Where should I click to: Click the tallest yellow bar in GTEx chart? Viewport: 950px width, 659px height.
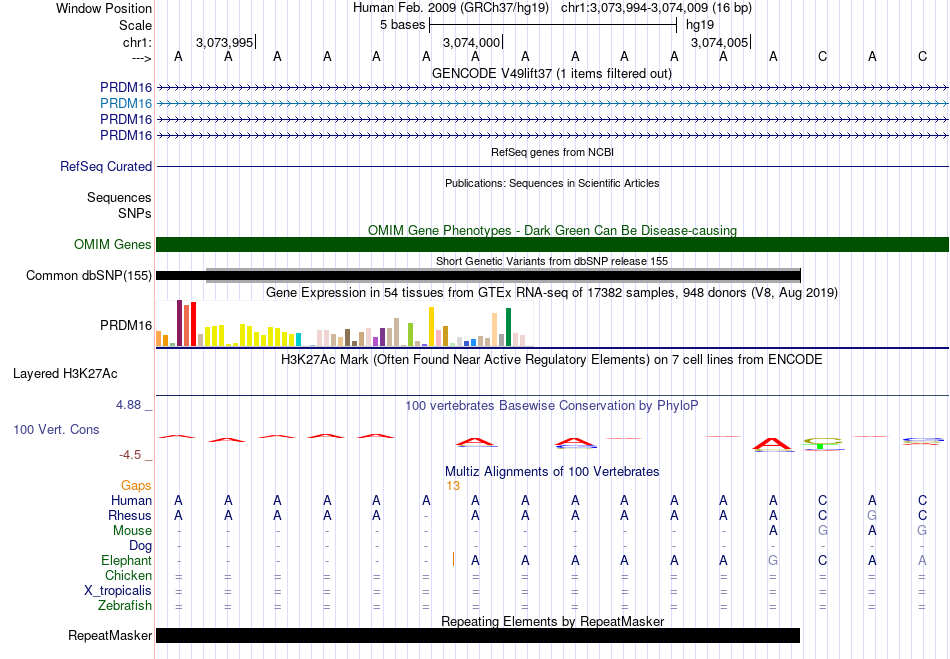point(431,326)
